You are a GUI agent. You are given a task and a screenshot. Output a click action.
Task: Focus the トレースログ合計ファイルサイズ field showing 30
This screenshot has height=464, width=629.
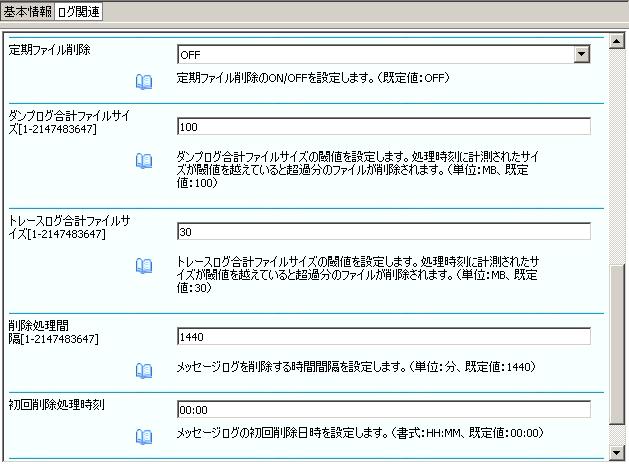point(383,231)
